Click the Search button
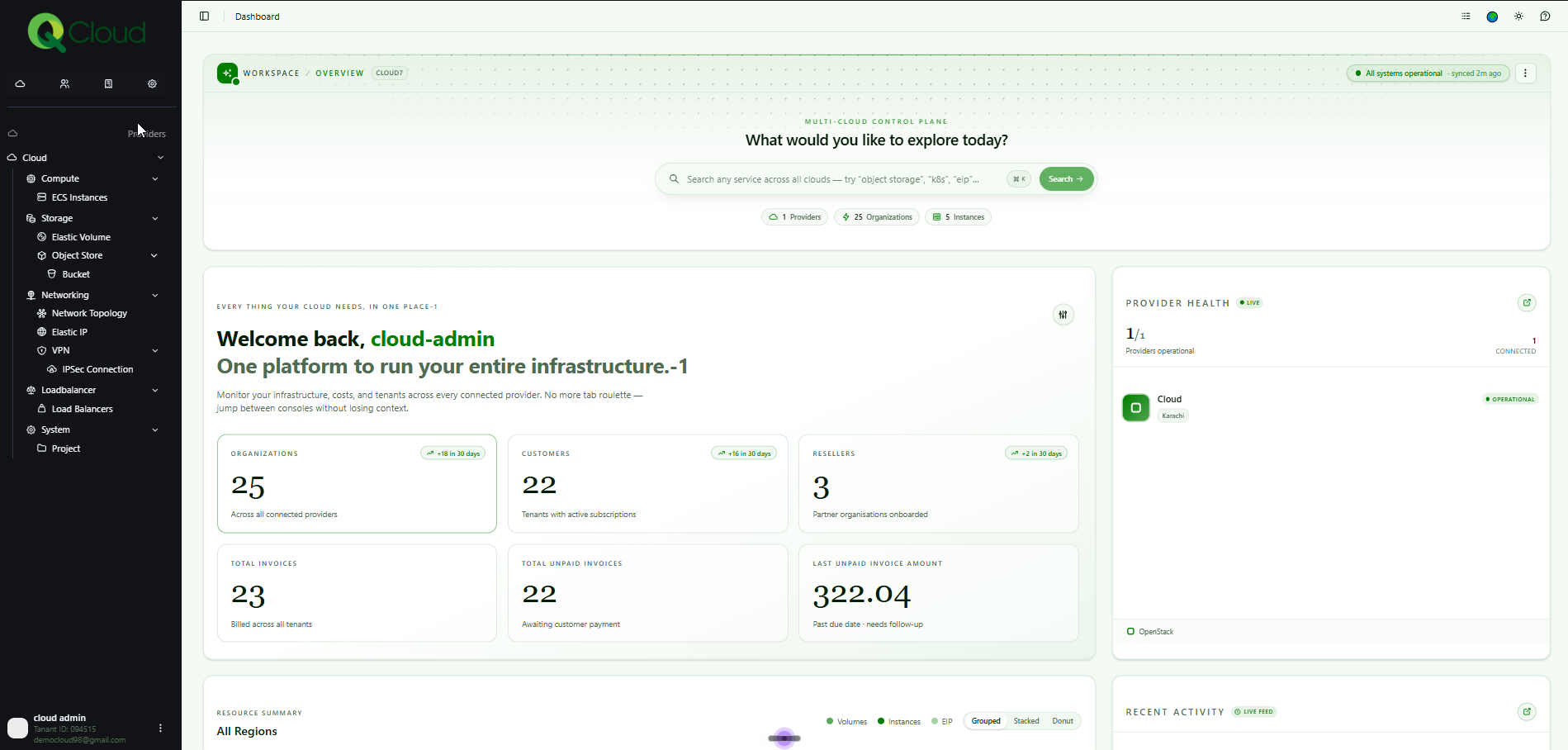 (x=1066, y=178)
